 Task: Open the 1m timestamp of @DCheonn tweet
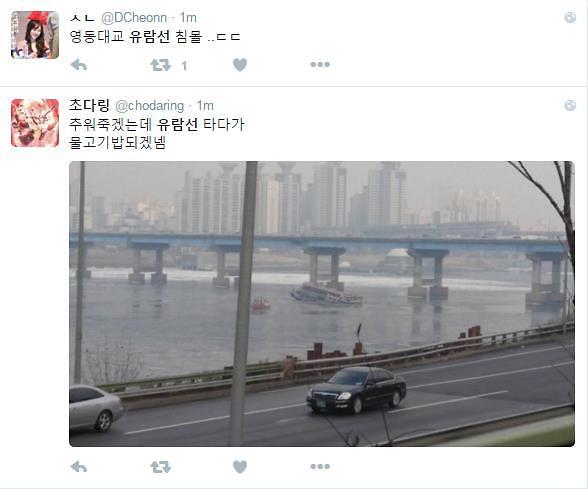(188, 17)
